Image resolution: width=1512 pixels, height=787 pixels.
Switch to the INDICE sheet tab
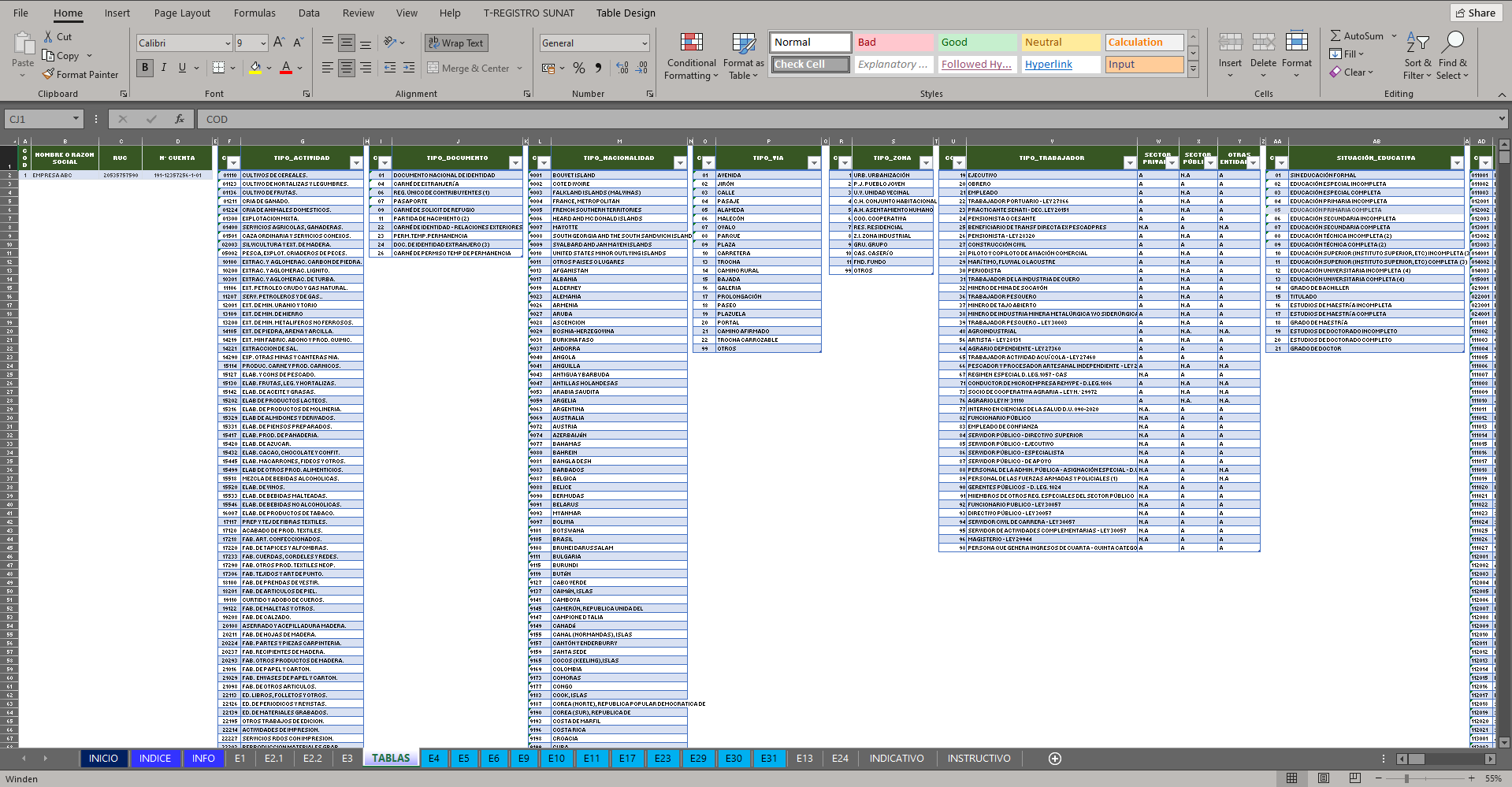155,759
